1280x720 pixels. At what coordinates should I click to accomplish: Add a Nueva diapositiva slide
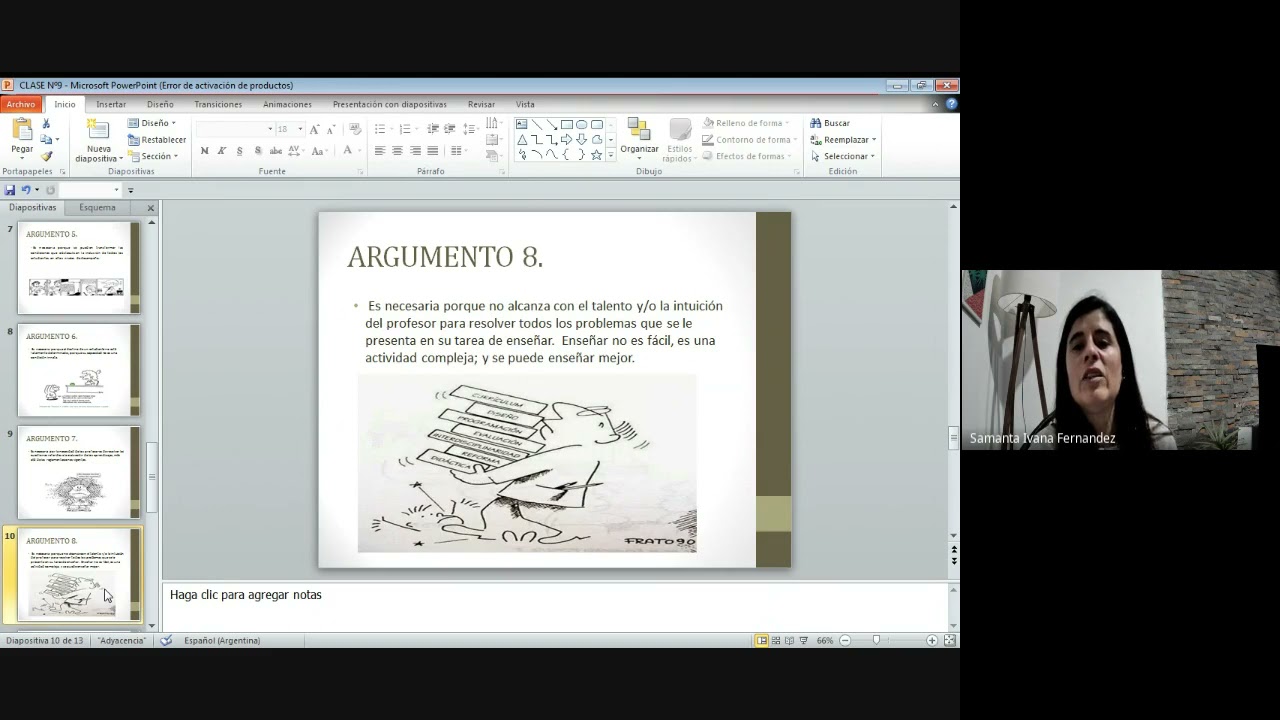tap(99, 141)
